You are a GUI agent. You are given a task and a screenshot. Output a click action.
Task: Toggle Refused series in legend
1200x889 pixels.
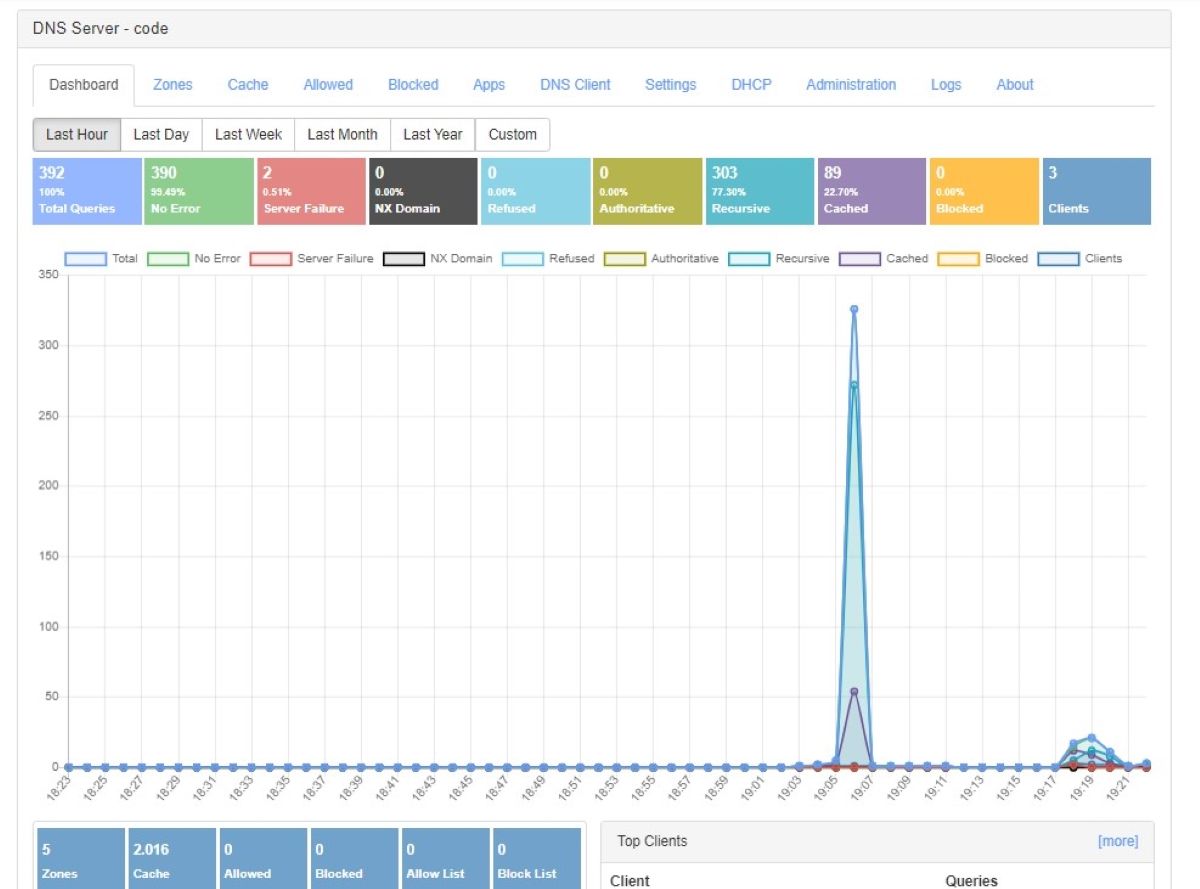(548, 259)
